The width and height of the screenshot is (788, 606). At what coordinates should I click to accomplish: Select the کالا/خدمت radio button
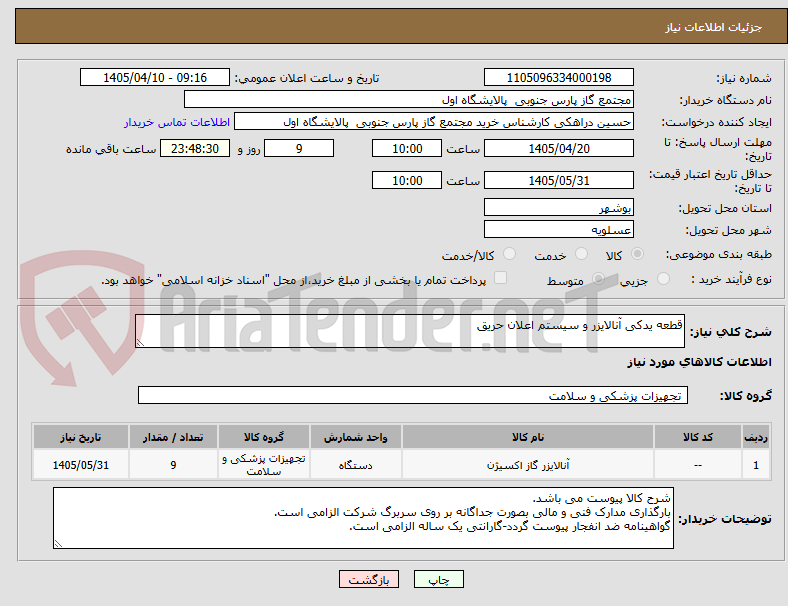tap(510, 254)
